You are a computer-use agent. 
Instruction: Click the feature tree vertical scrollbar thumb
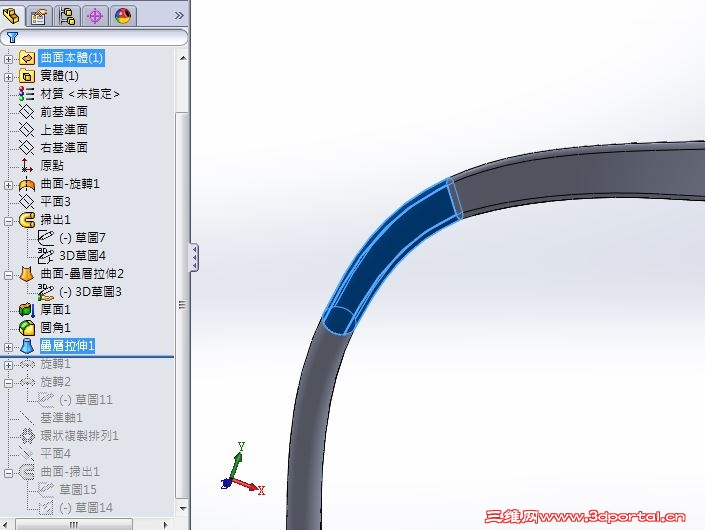(x=182, y=305)
